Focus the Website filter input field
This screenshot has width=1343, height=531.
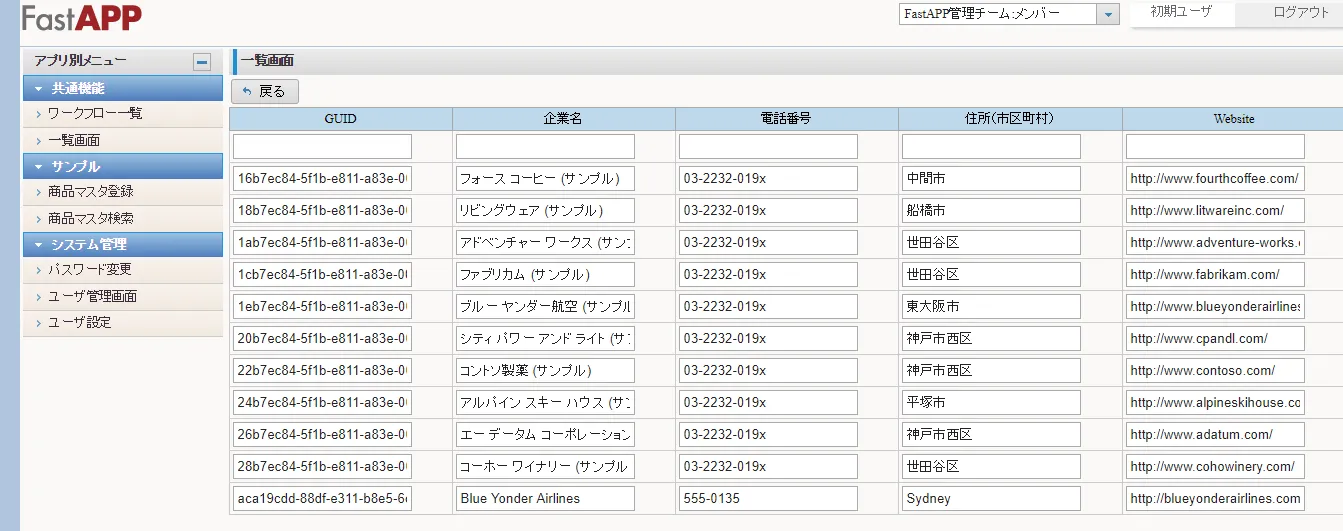tap(1215, 147)
